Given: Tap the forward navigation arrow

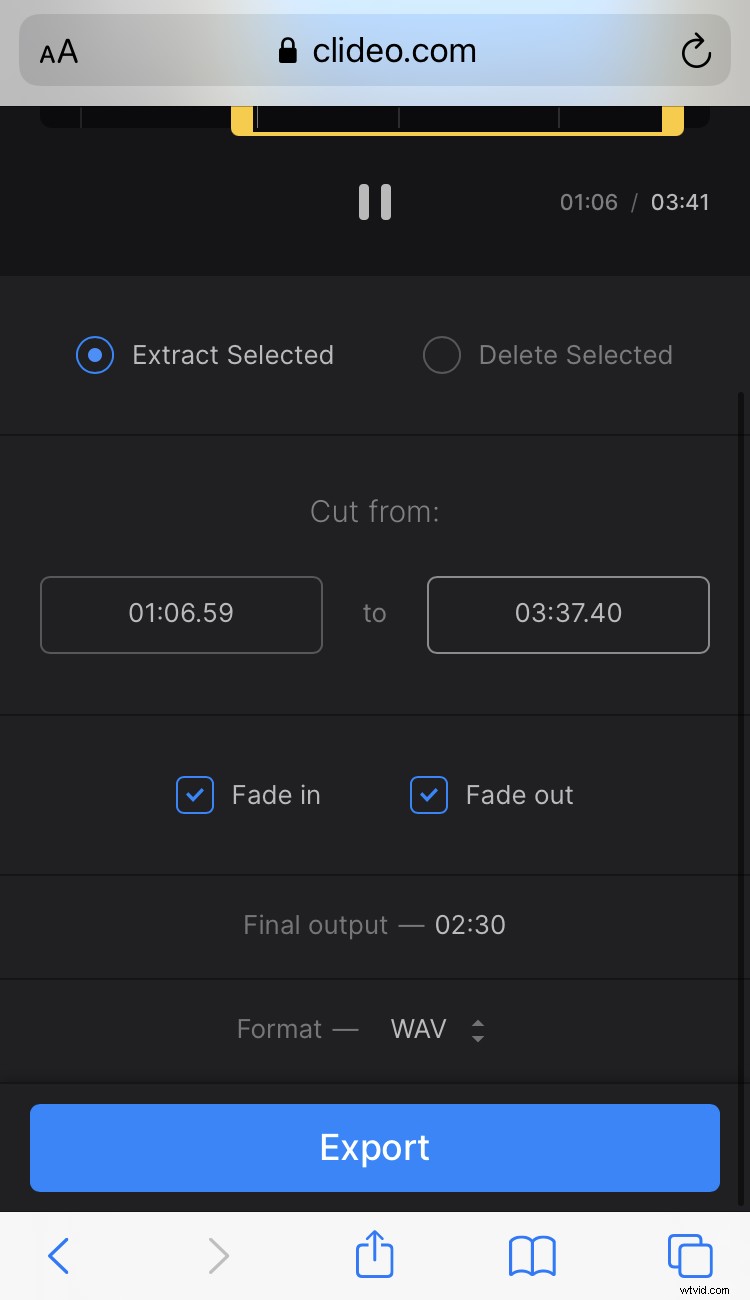Looking at the screenshot, I should pyautogui.click(x=218, y=1255).
